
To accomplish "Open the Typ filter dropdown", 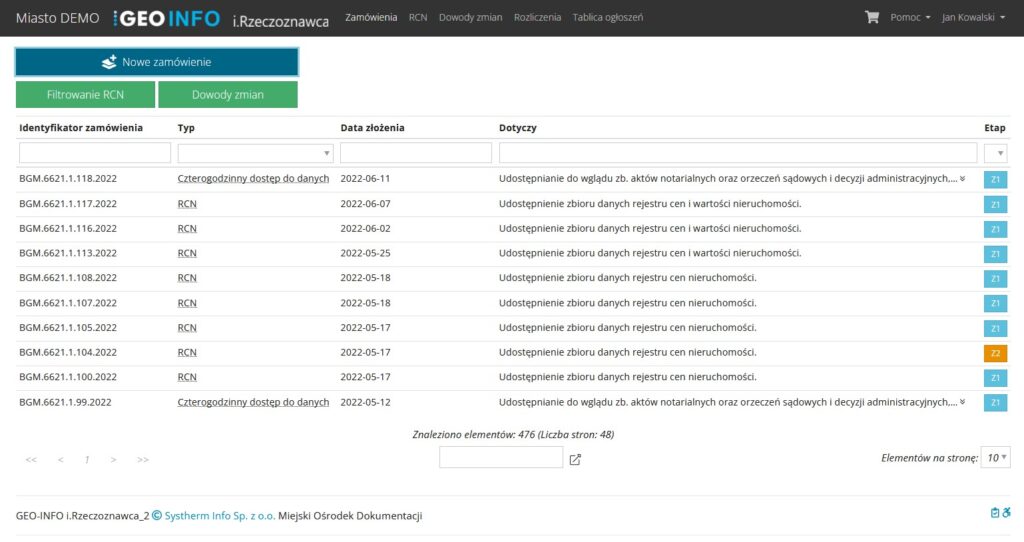I will (256, 153).
